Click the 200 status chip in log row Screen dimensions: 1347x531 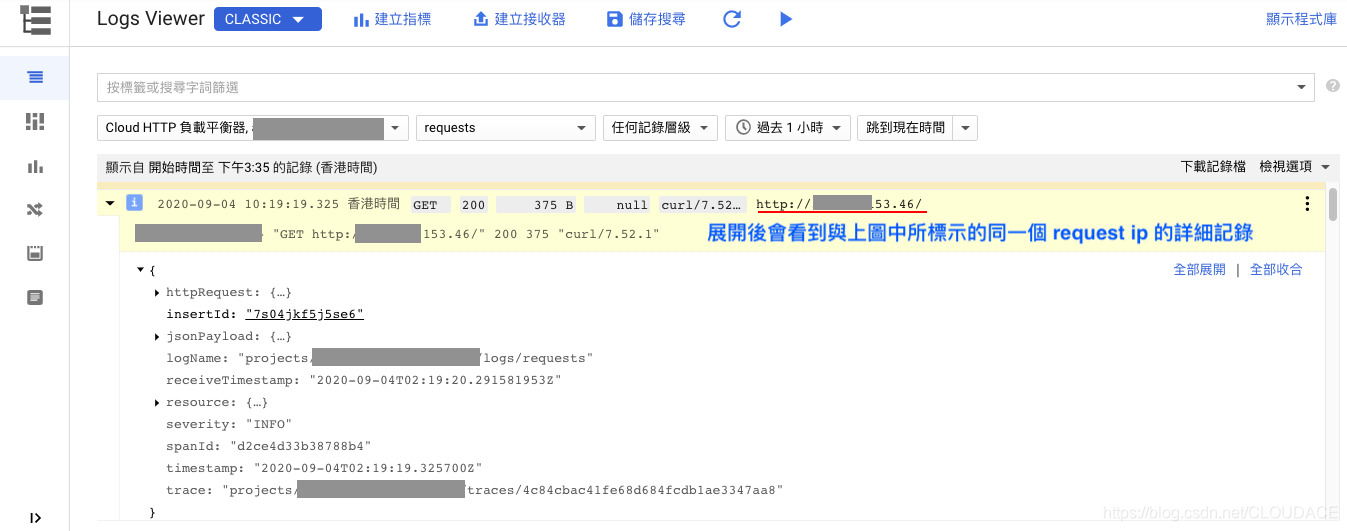pyautogui.click(x=473, y=204)
